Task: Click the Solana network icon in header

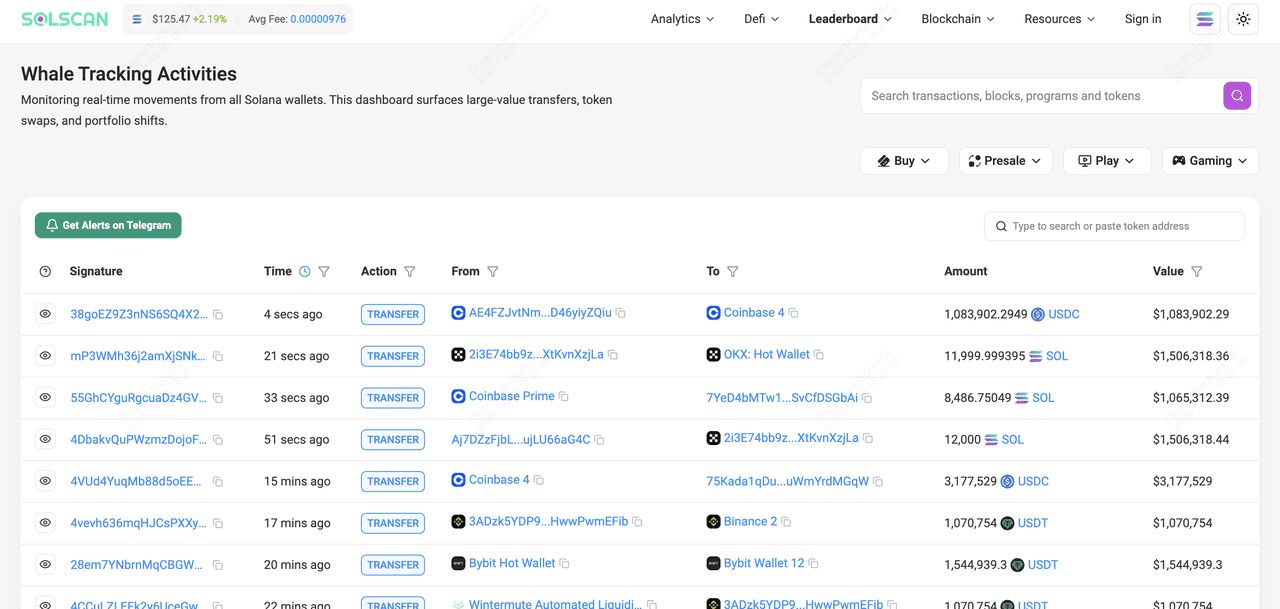Action: click(x=1204, y=19)
